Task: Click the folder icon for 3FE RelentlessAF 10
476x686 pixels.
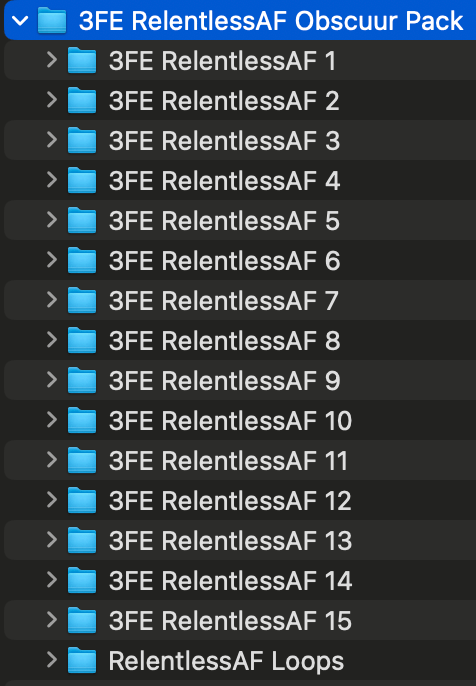Action: coord(82,420)
